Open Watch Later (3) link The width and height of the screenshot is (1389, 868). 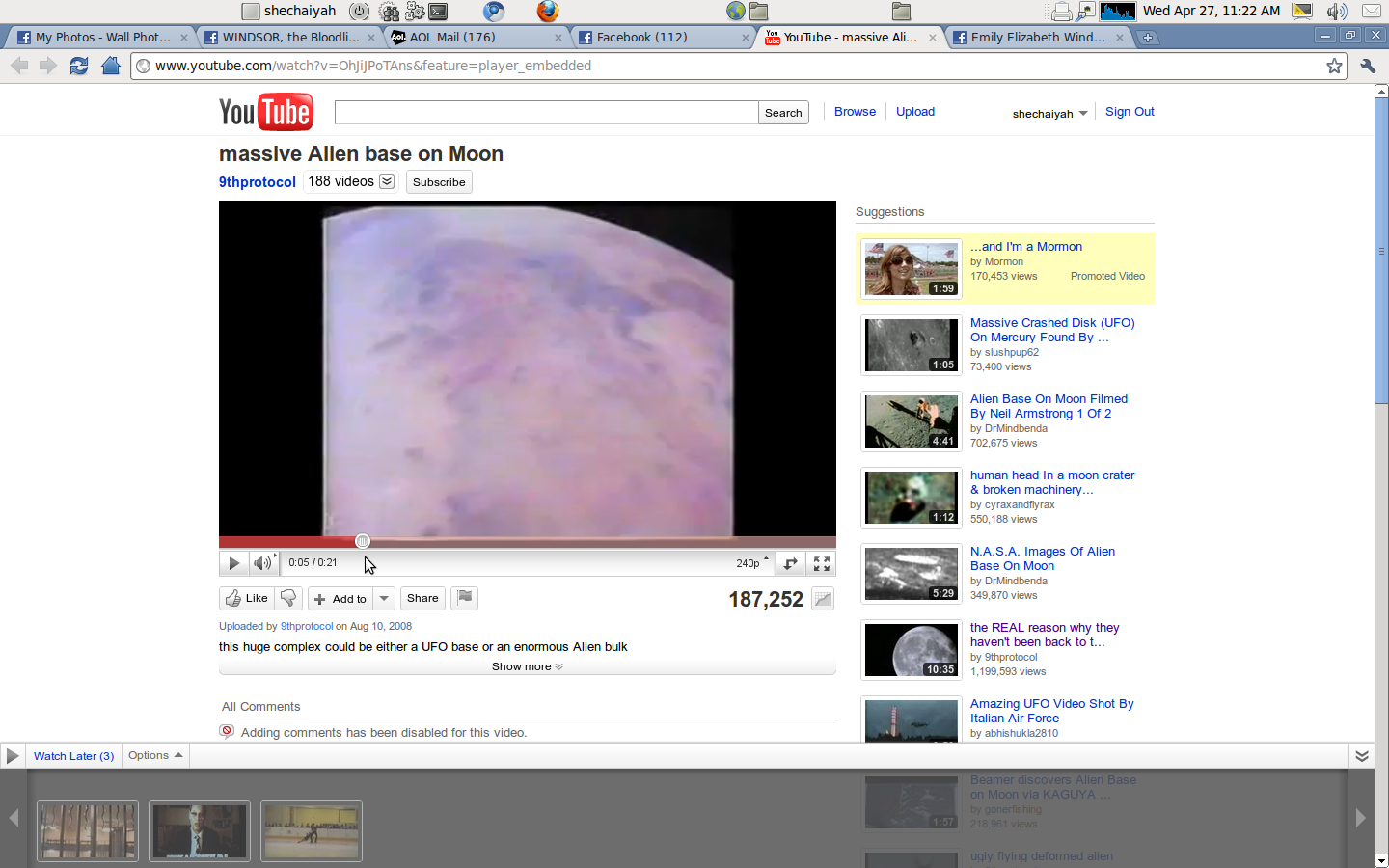tap(73, 756)
